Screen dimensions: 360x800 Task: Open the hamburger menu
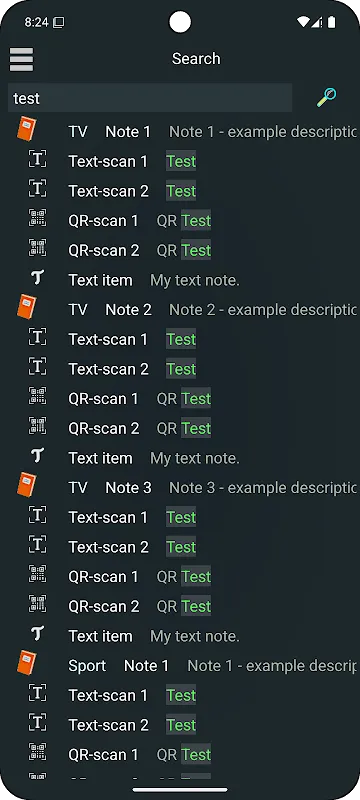click(x=21, y=59)
